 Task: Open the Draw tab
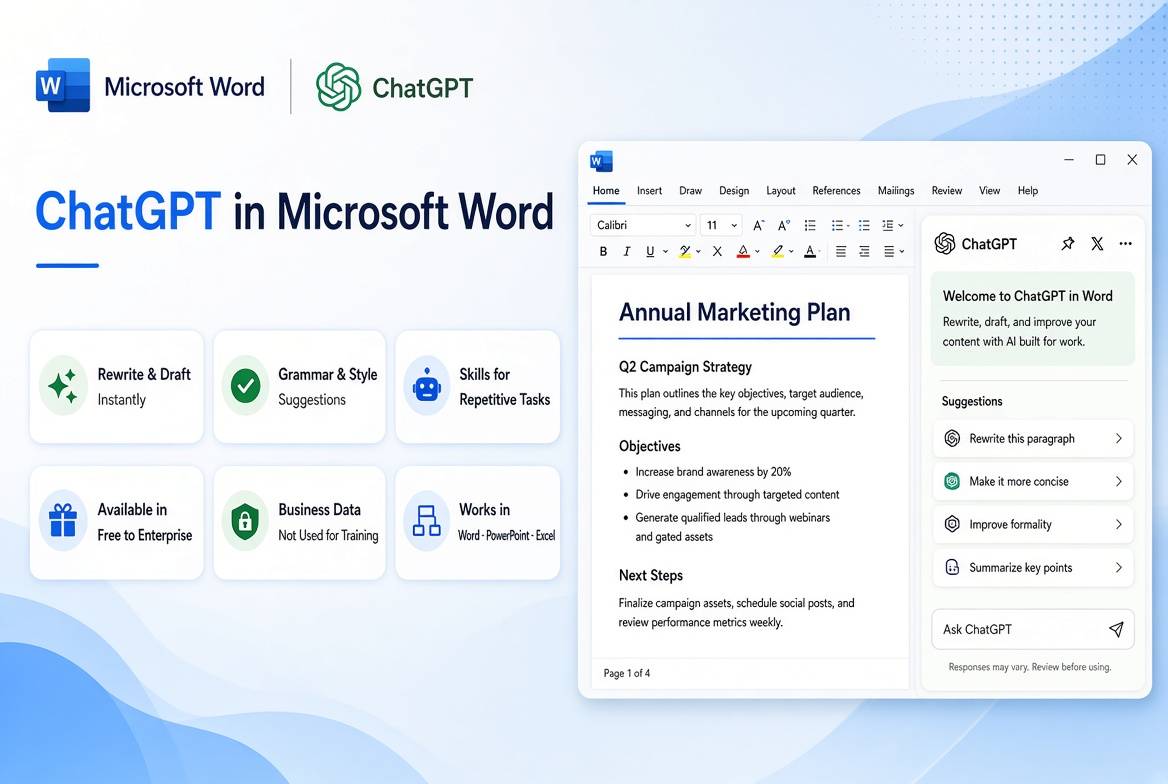pos(691,191)
